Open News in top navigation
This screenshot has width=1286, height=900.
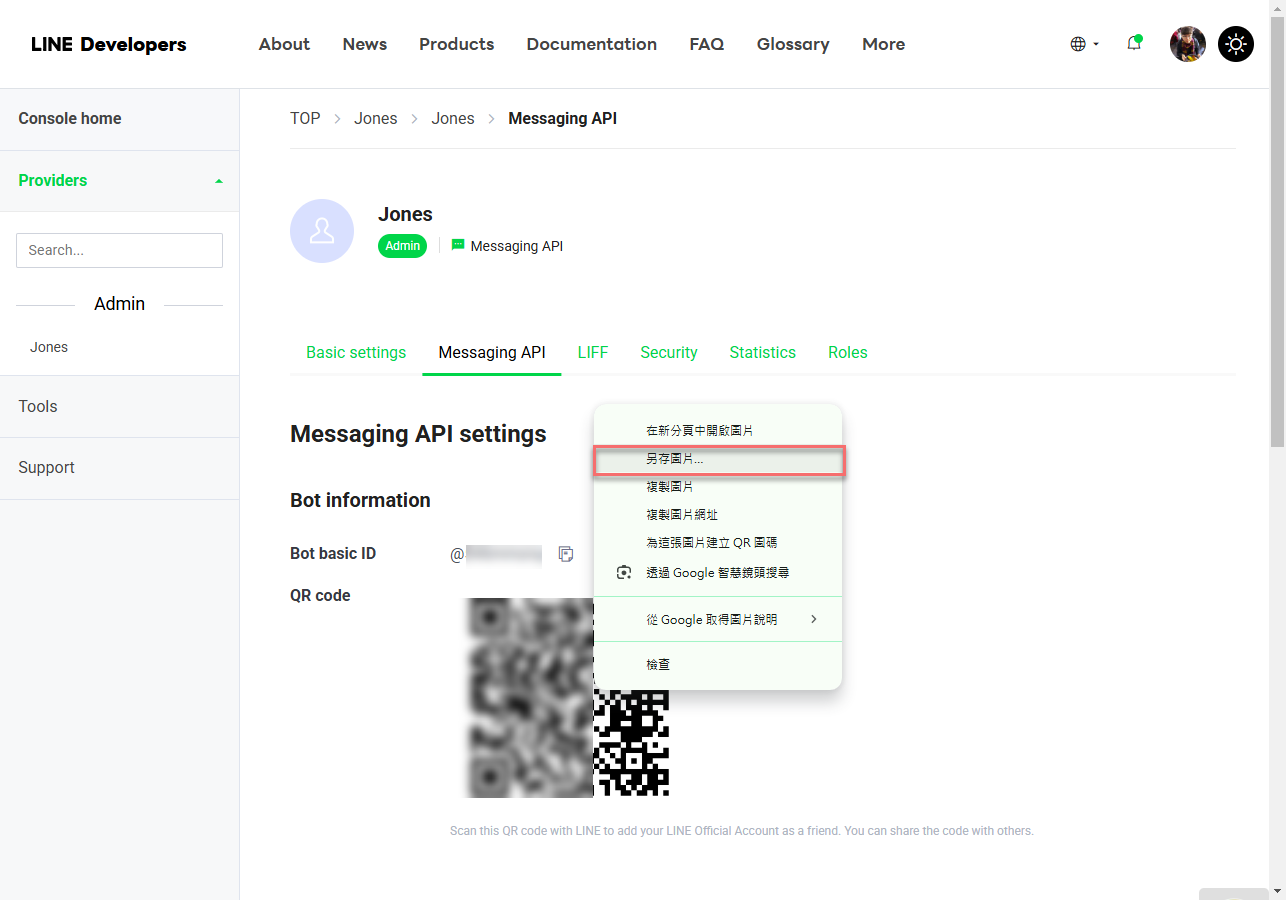coord(365,44)
